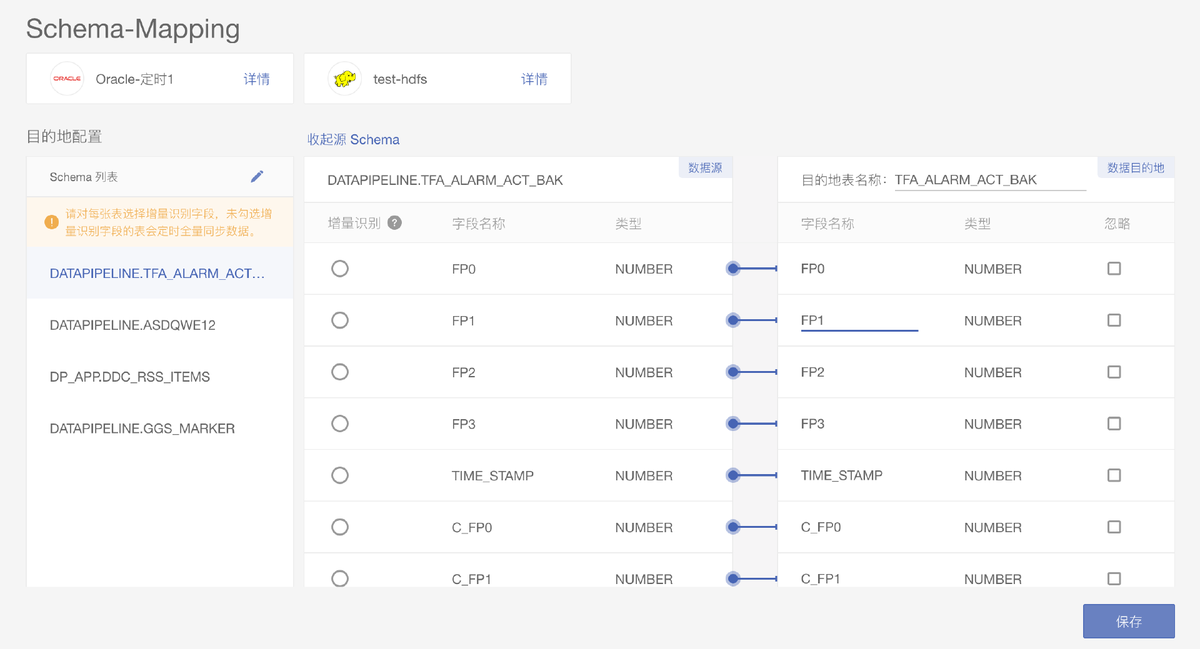Screen dimensions: 1200x649
Task: Tick the ignore checkbox for FP0
Action: click(x=1114, y=269)
